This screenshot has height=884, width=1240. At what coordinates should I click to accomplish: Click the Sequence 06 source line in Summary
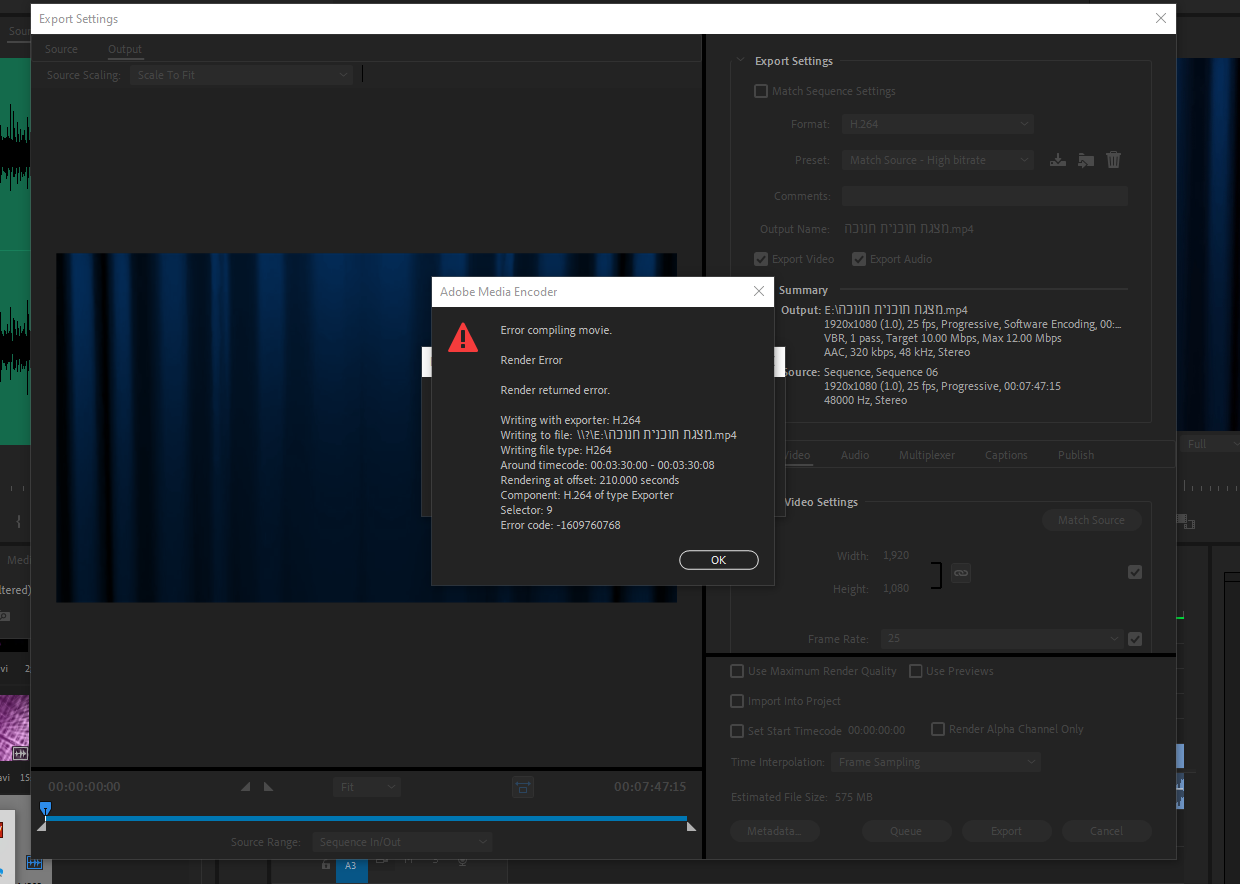tap(881, 372)
